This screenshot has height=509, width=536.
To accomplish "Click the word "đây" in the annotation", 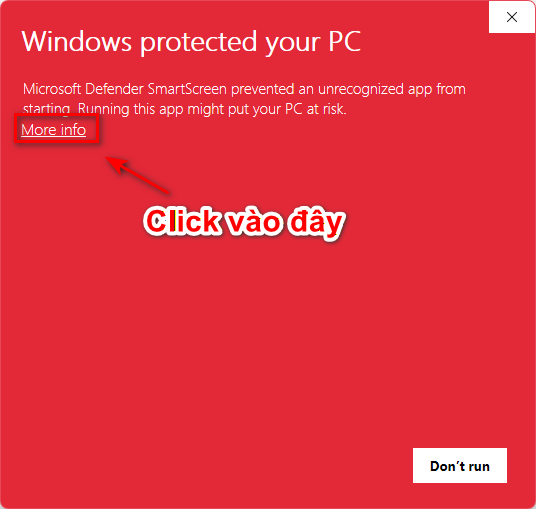I will [x=316, y=223].
